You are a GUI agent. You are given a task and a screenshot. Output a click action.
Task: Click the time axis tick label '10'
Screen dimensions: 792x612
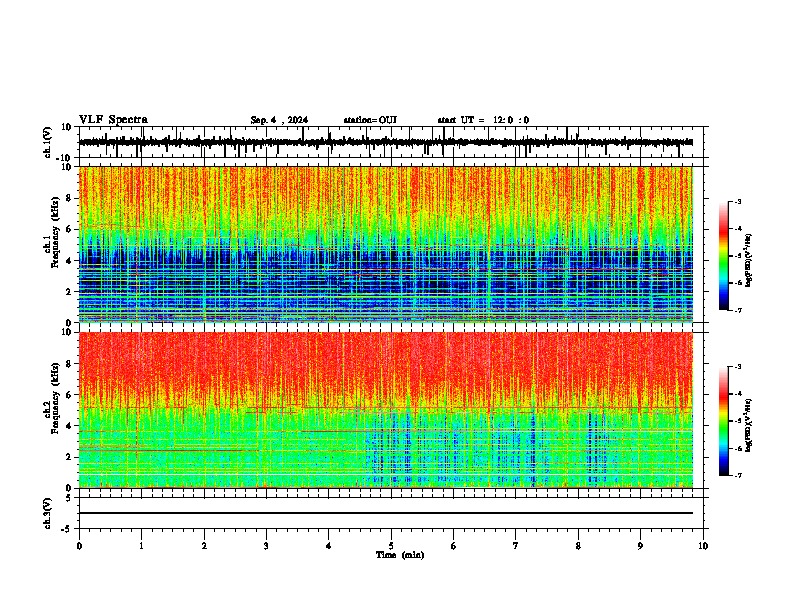(703, 546)
